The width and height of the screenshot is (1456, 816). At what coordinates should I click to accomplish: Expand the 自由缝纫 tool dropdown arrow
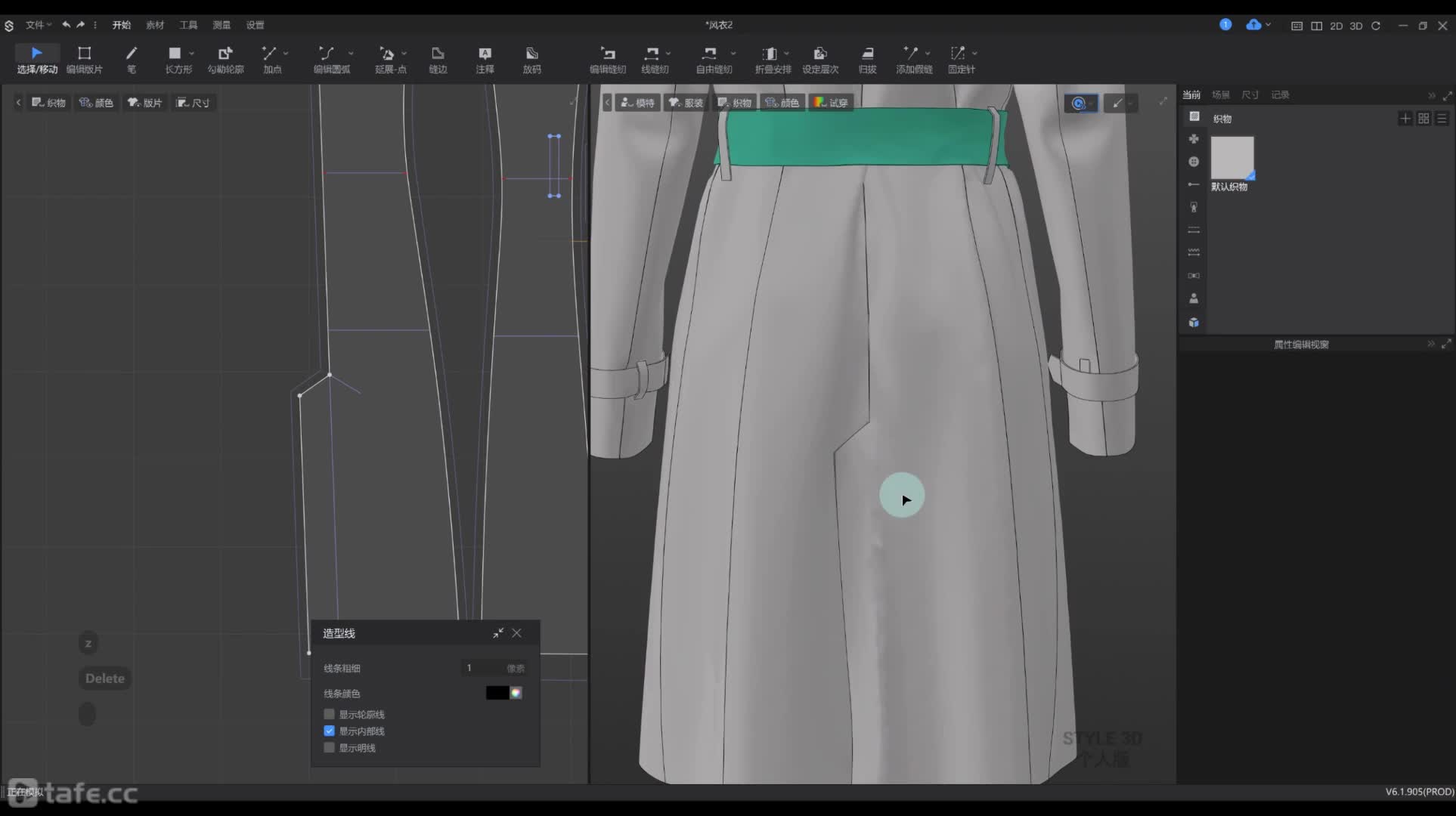click(733, 53)
